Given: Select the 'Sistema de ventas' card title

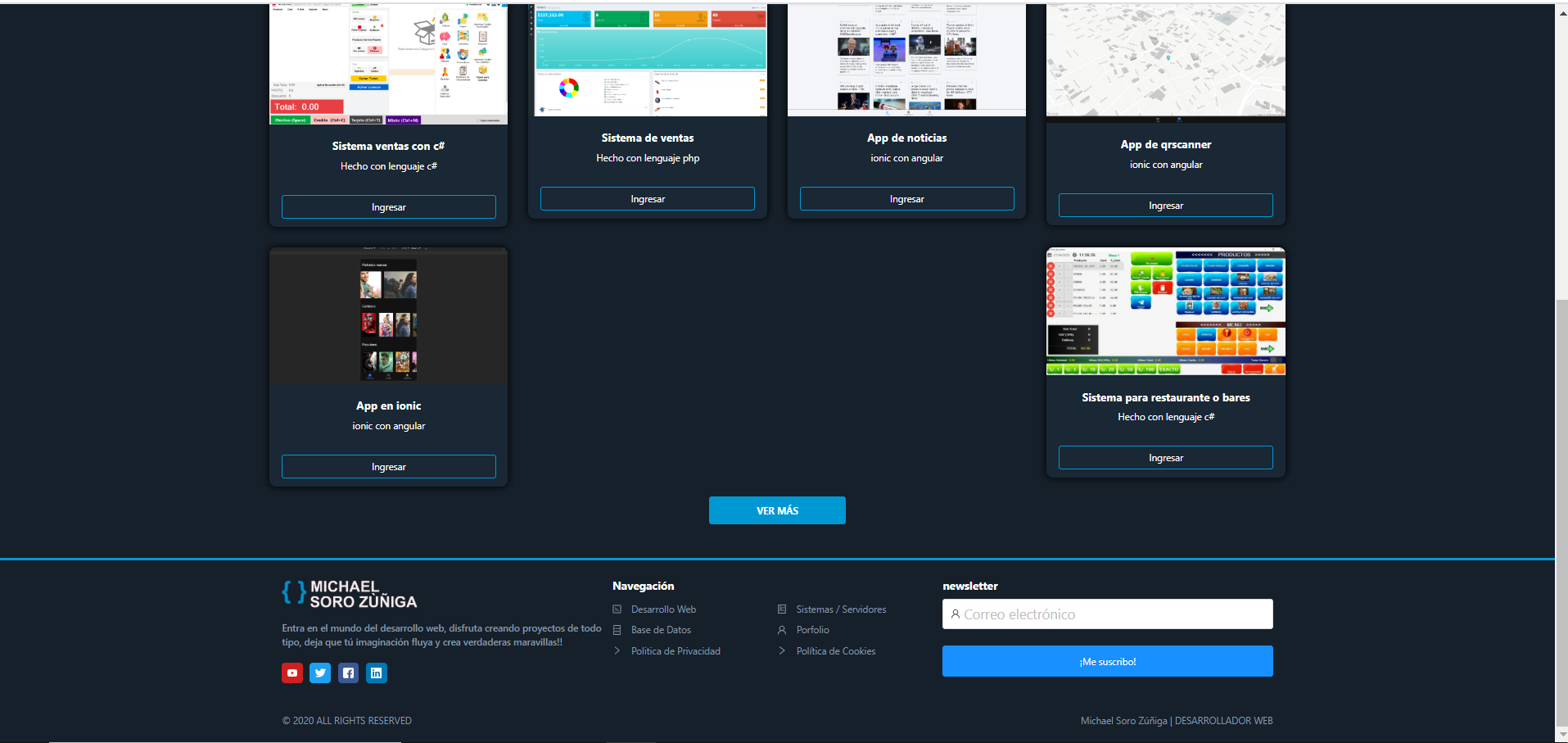Looking at the screenshot, I should (x=648, y=138).
